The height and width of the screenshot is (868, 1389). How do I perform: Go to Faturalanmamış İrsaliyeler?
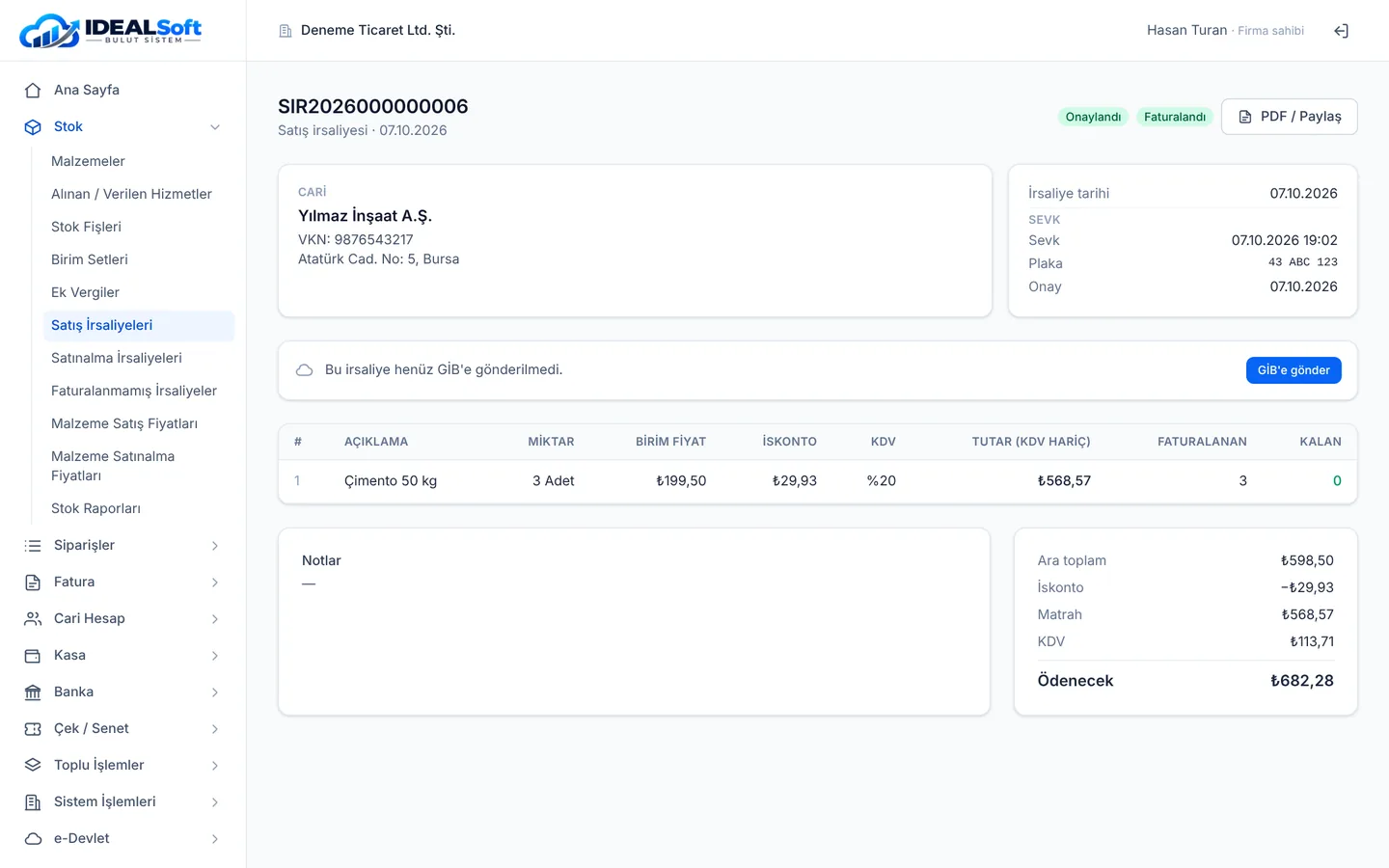tap(139, 391)
